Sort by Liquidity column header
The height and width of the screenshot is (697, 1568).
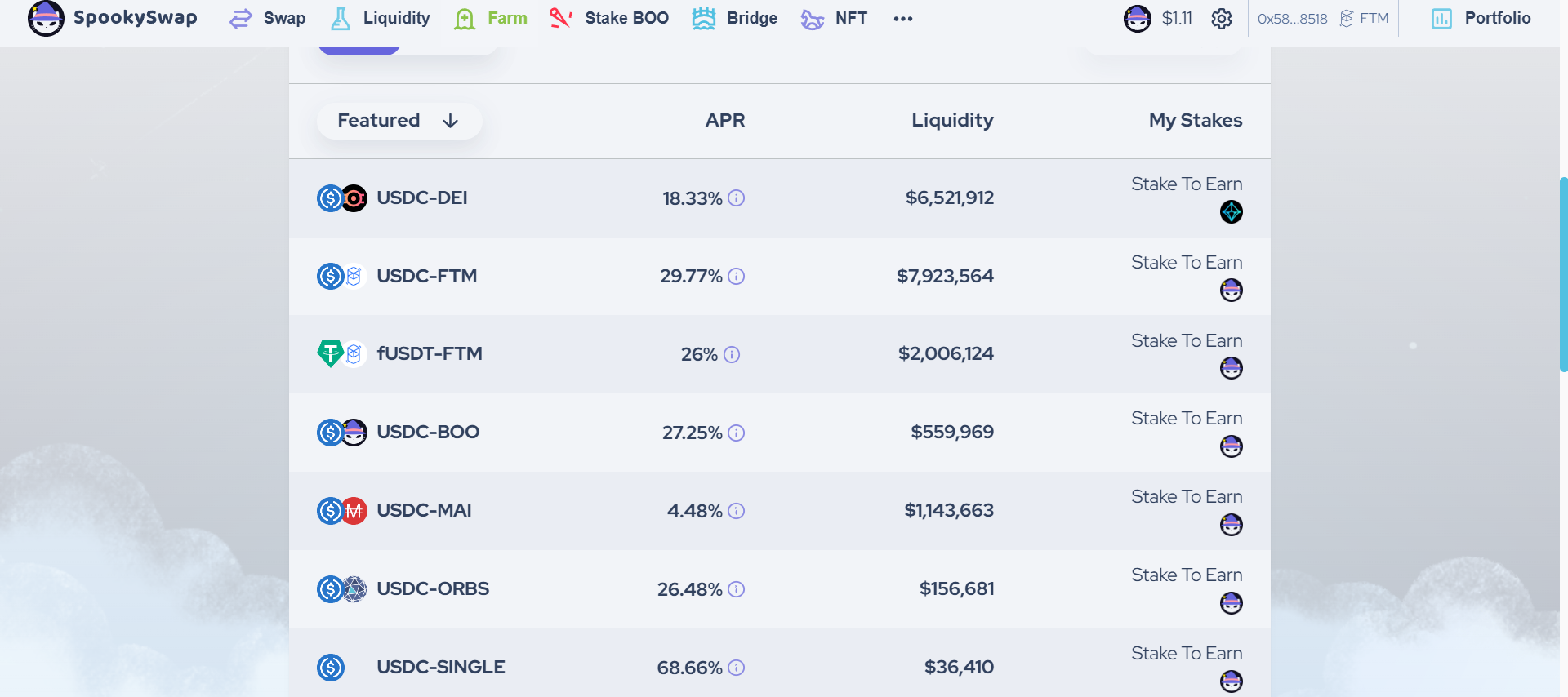pos(952,121)
